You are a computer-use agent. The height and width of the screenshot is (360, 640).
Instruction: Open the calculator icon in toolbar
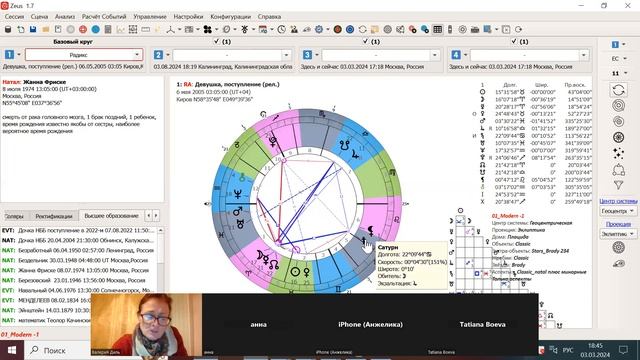[108, 29]
